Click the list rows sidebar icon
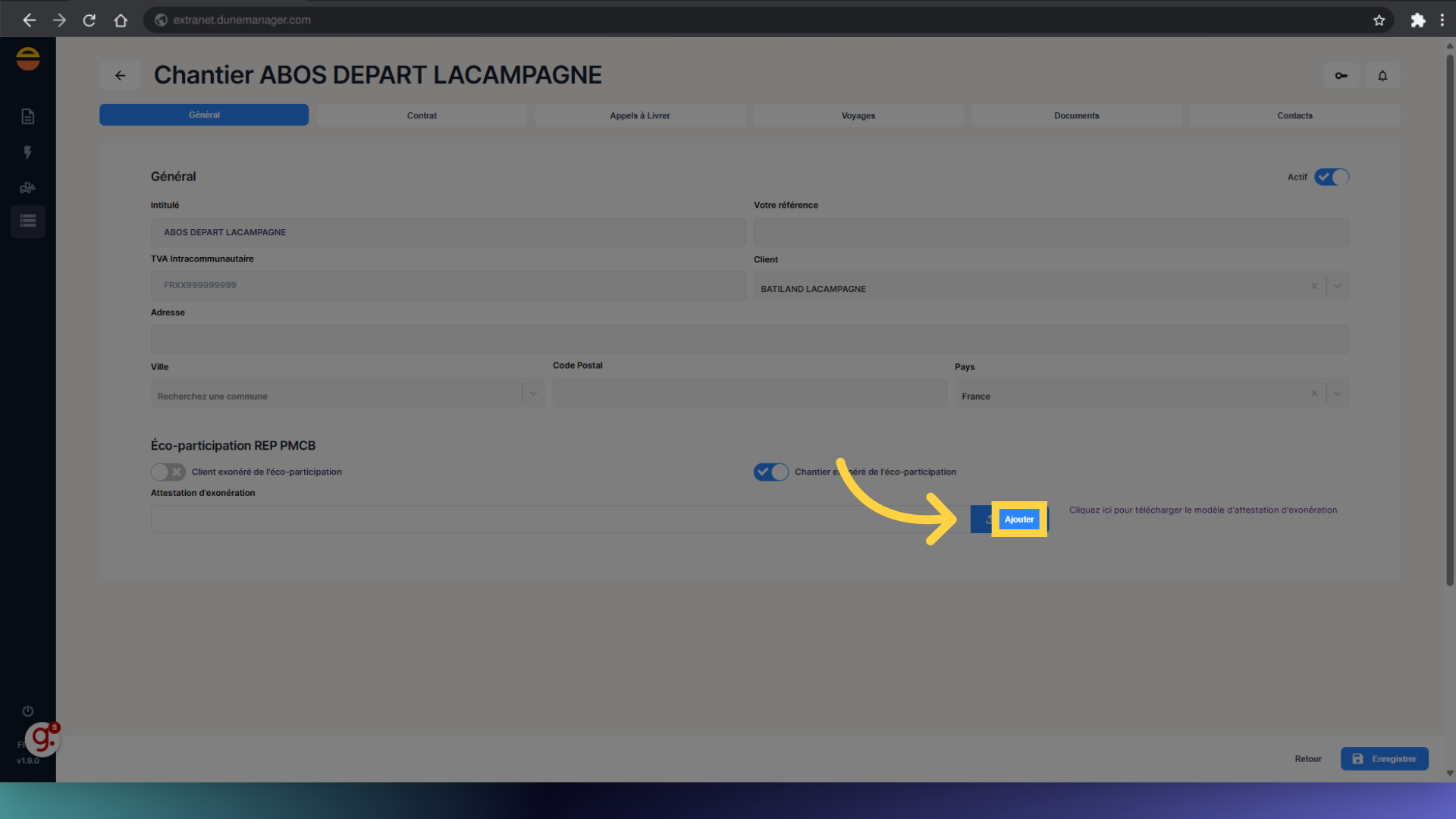The height and width of the screenshot is (819, 1456). pos(28,221)
